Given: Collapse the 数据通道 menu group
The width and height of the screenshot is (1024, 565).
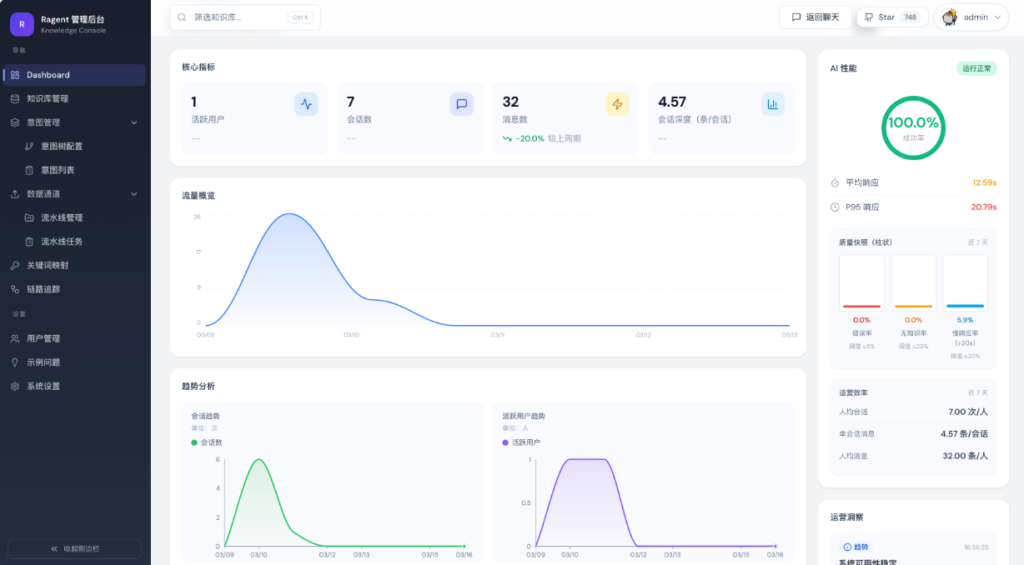Looking at the screenshot, I should point(134,194).
